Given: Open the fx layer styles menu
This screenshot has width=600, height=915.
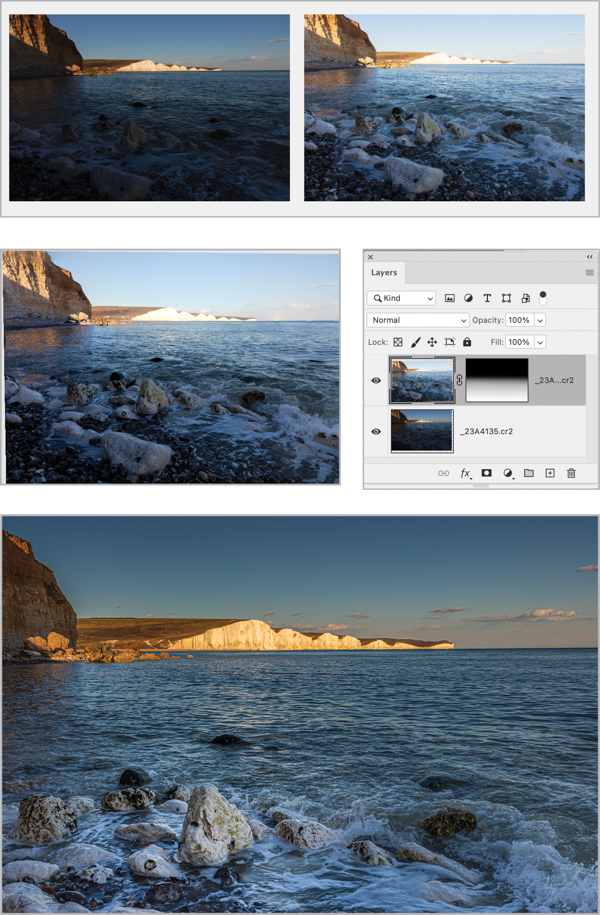Looking at the screenshot, I should [x=465, y=473].
